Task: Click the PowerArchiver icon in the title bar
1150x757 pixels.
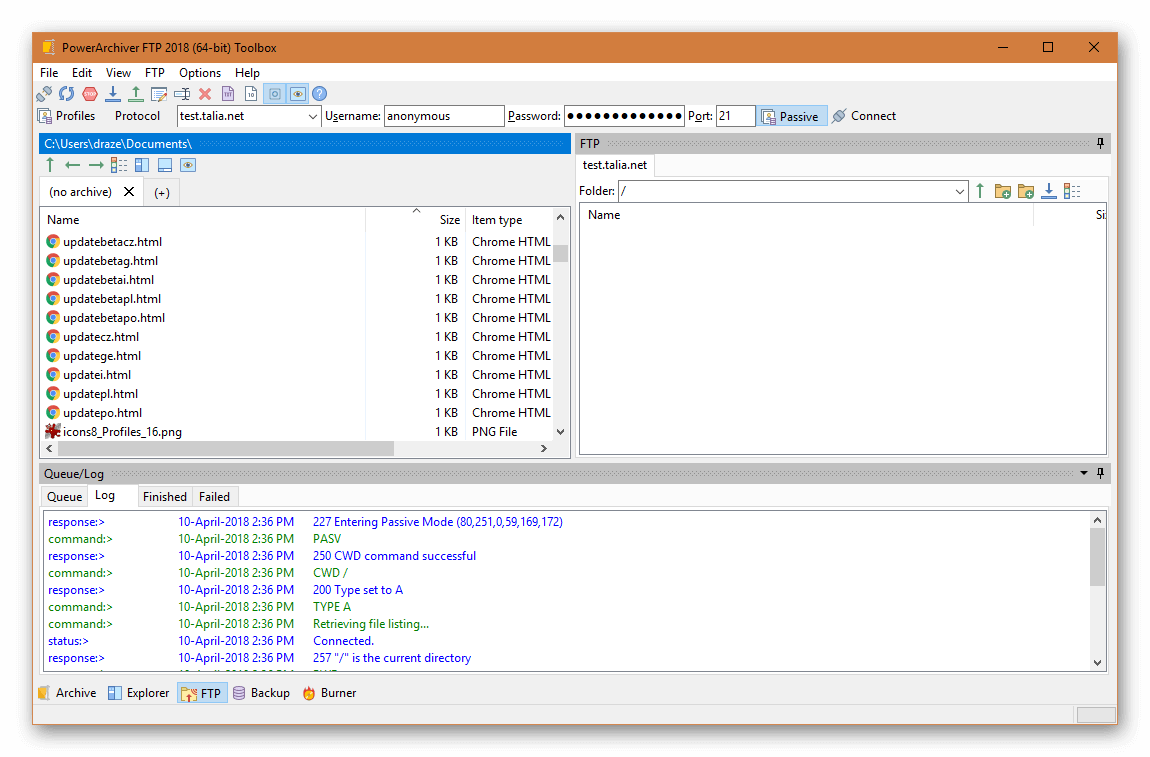Action: point(48,48)
